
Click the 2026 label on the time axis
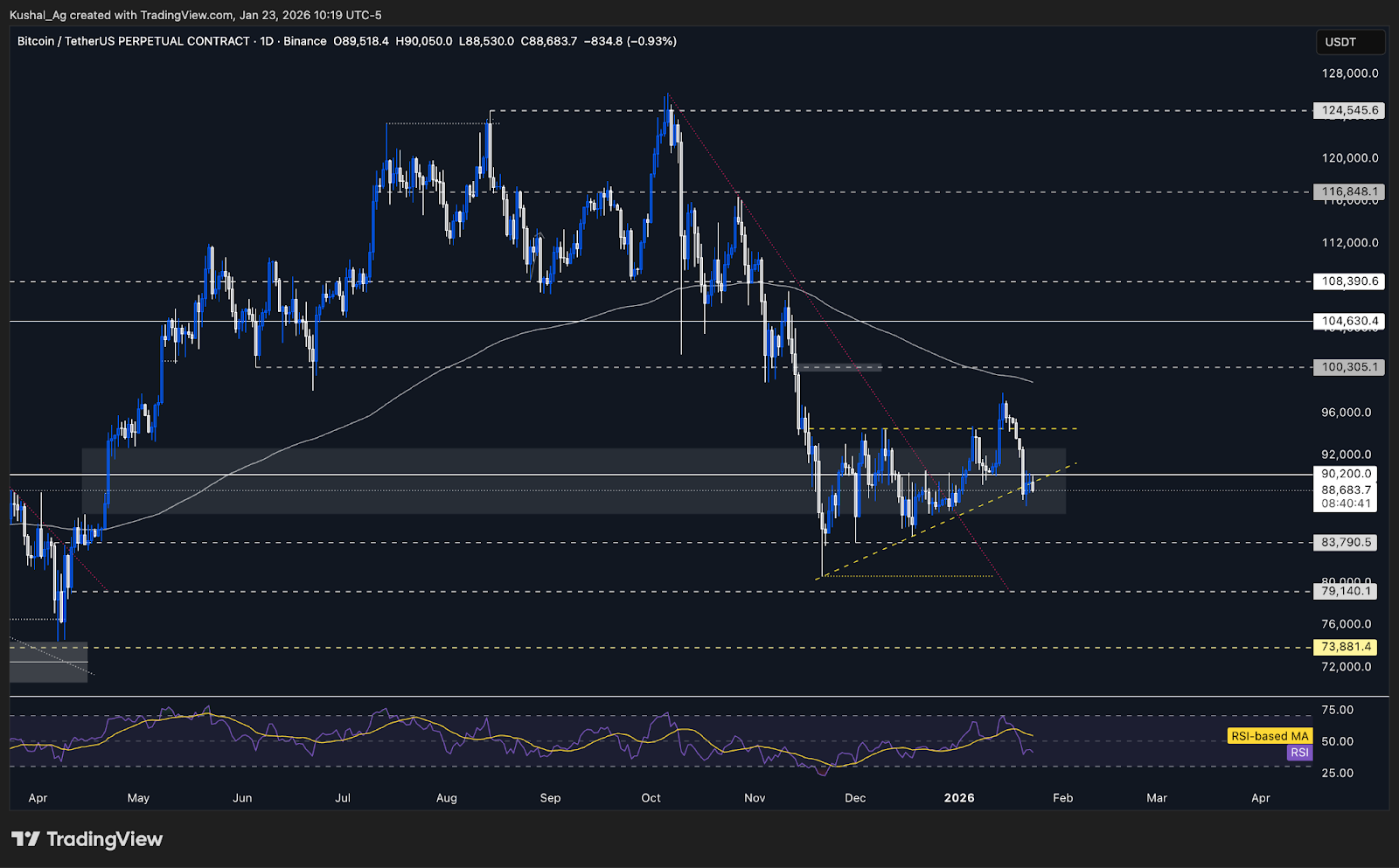coord(958,798)
